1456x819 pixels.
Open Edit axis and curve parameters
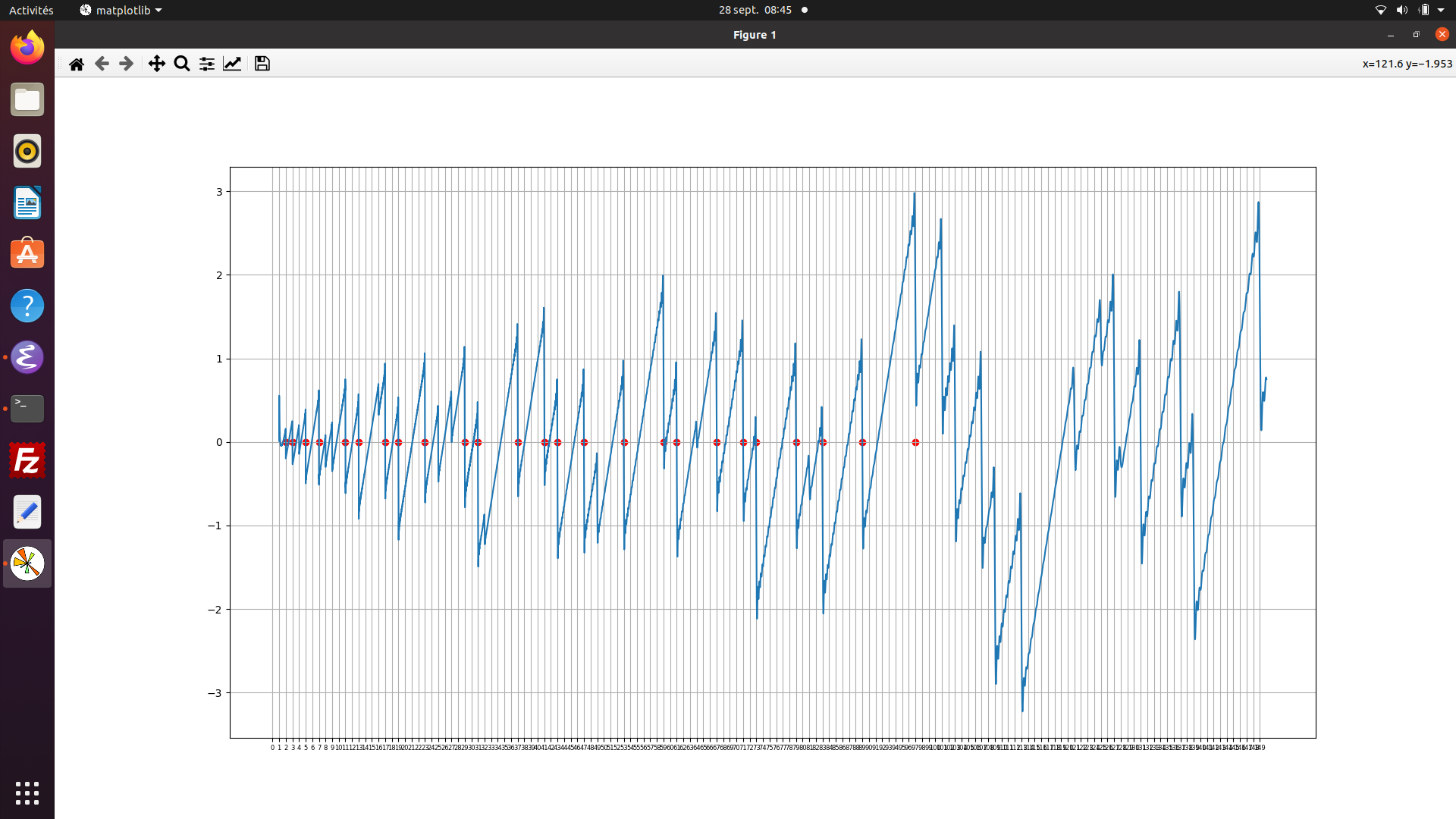232,64
